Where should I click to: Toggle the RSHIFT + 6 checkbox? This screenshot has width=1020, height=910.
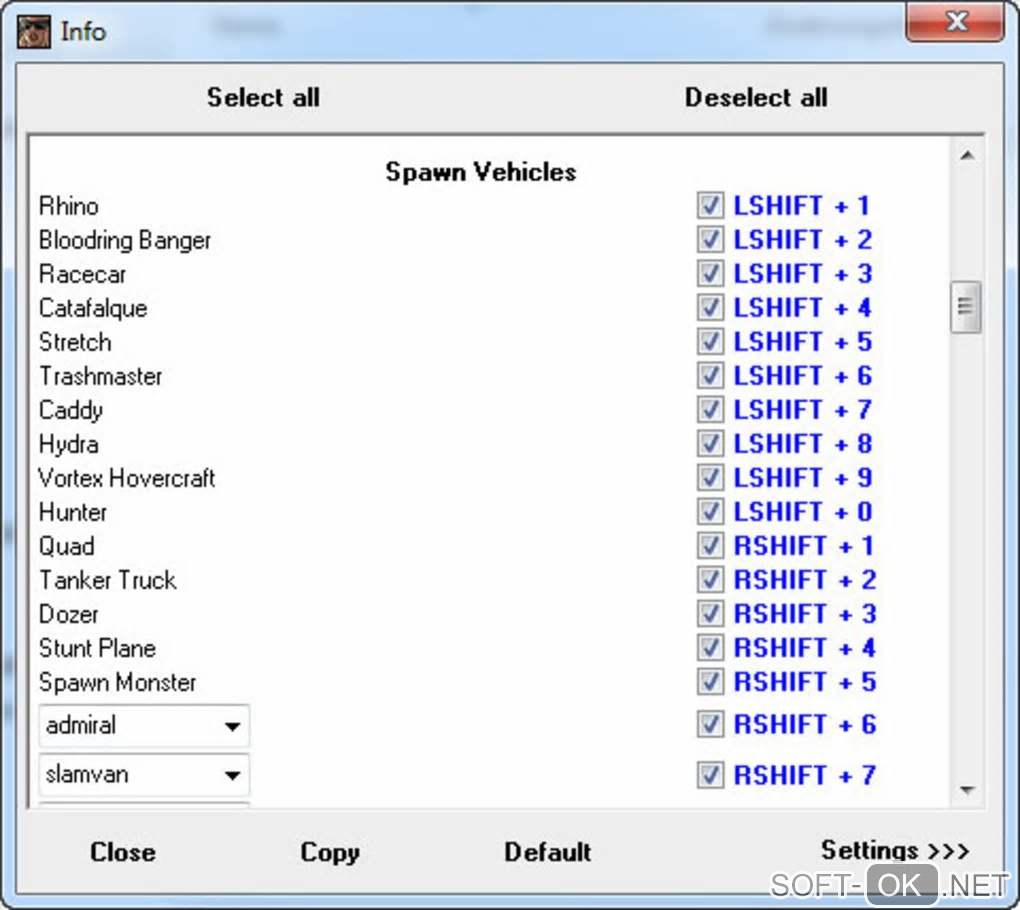[x=710, y=724]
